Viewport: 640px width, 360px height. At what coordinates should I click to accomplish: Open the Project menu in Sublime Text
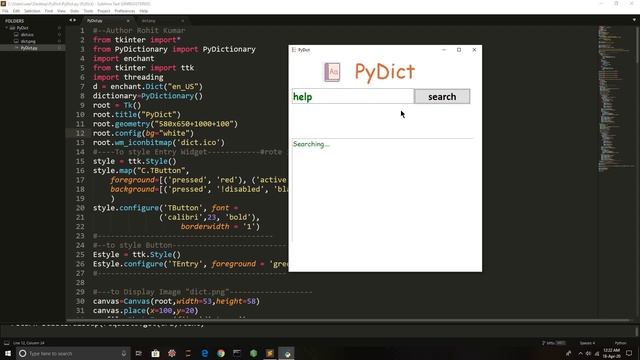tap(104, 11)
